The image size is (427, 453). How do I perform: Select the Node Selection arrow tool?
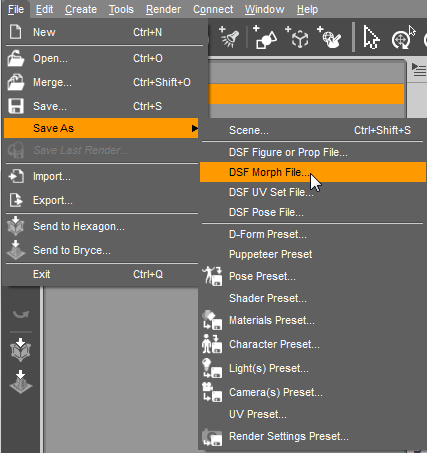point(371,37)
